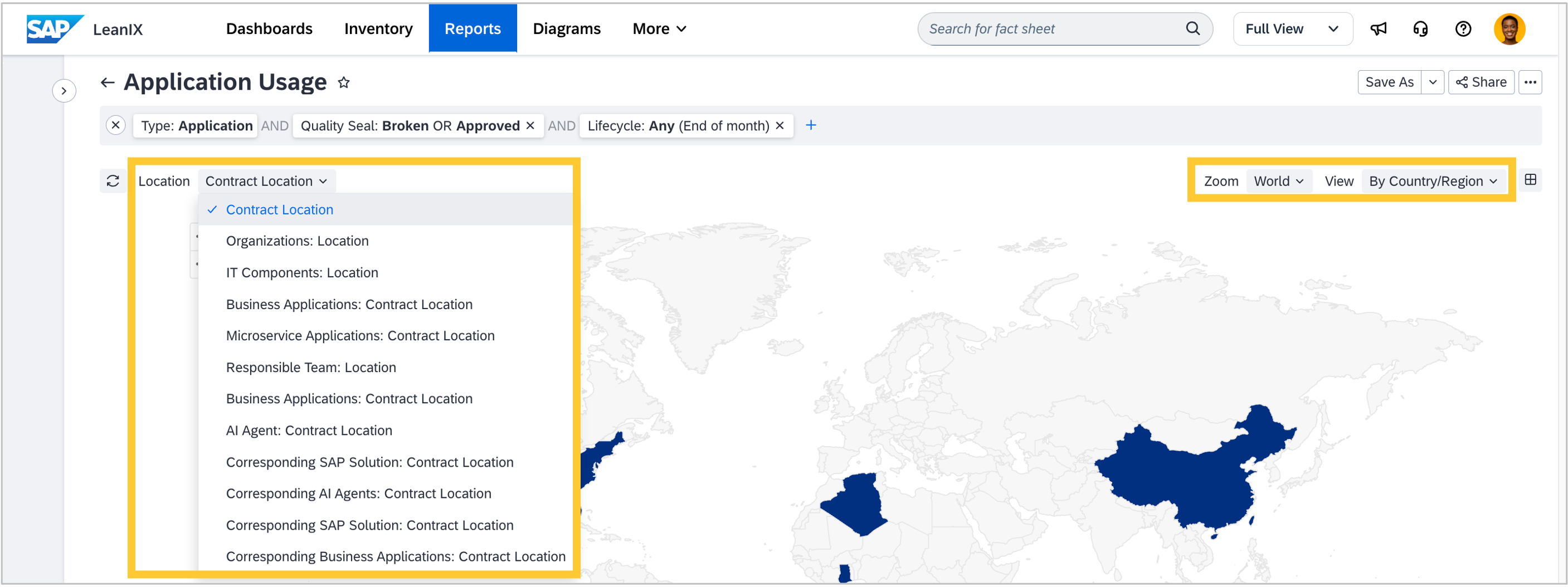Image resolution: width=1568 pixels, height=587 pixels.
Task: Switch to the Dashboards tab
Action: (x=269, y=28)
